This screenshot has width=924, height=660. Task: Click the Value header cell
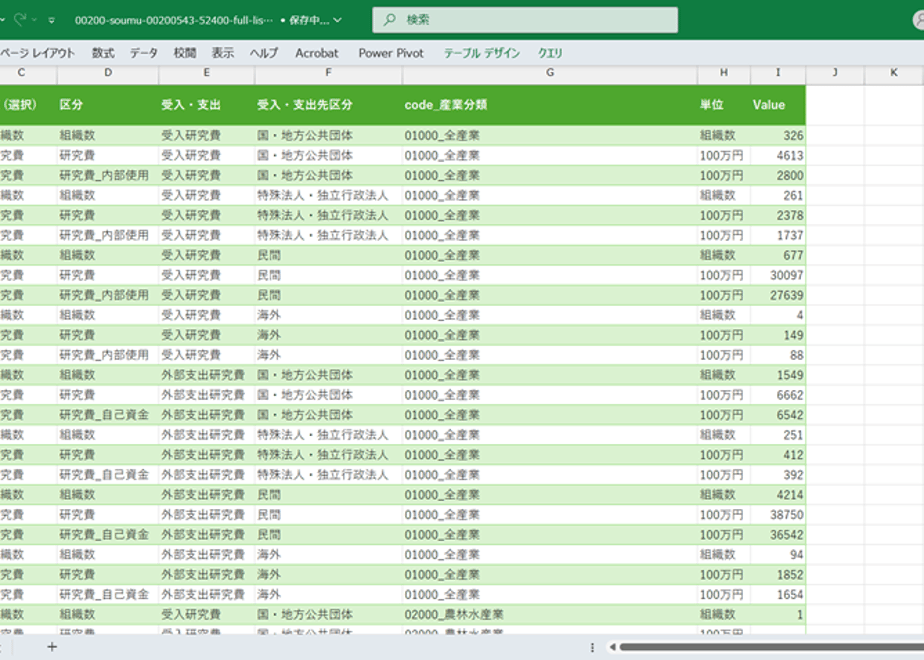(x=778, y=105)
